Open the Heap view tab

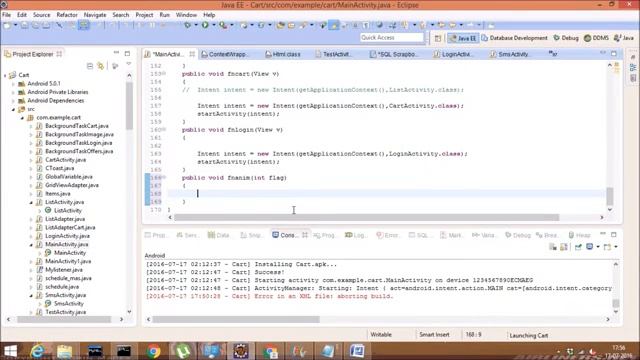click(x=580, y=235)
